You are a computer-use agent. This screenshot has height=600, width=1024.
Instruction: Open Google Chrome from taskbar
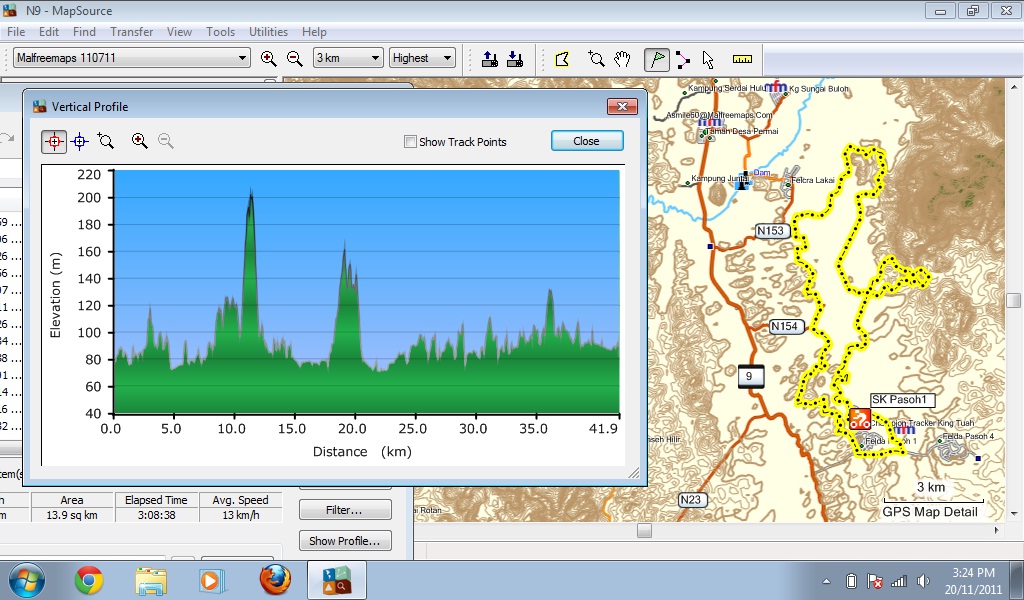pyautogui.click(x=89, y=580)
